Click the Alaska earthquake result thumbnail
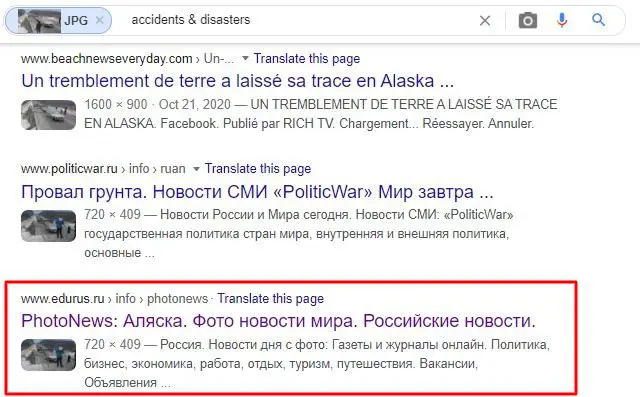Viewport: 640px width, 397px height. click(49, 115)
